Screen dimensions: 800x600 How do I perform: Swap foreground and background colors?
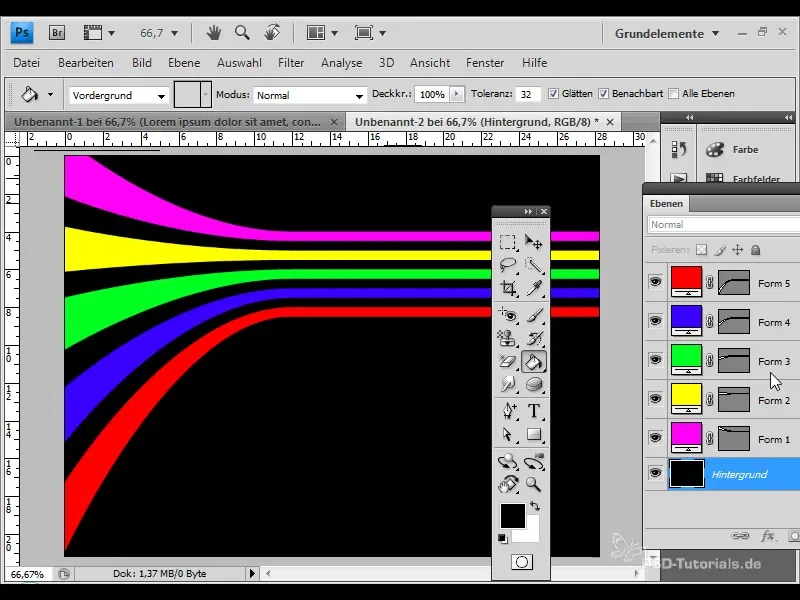[x=535, y=506]
